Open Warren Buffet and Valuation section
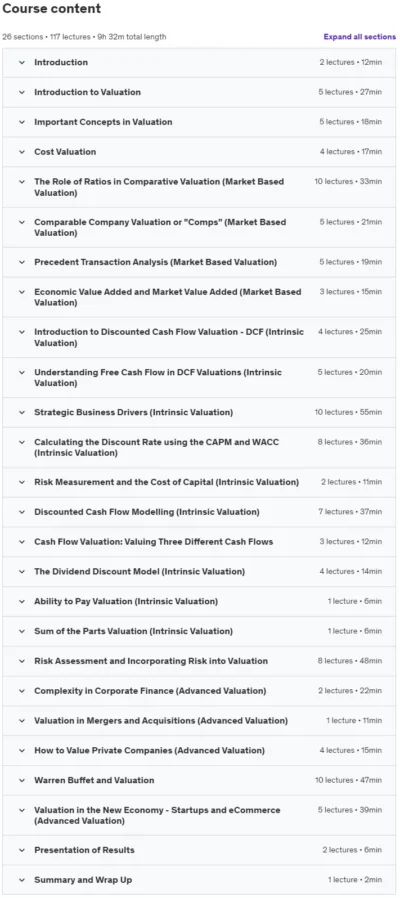 pos(199,780)
